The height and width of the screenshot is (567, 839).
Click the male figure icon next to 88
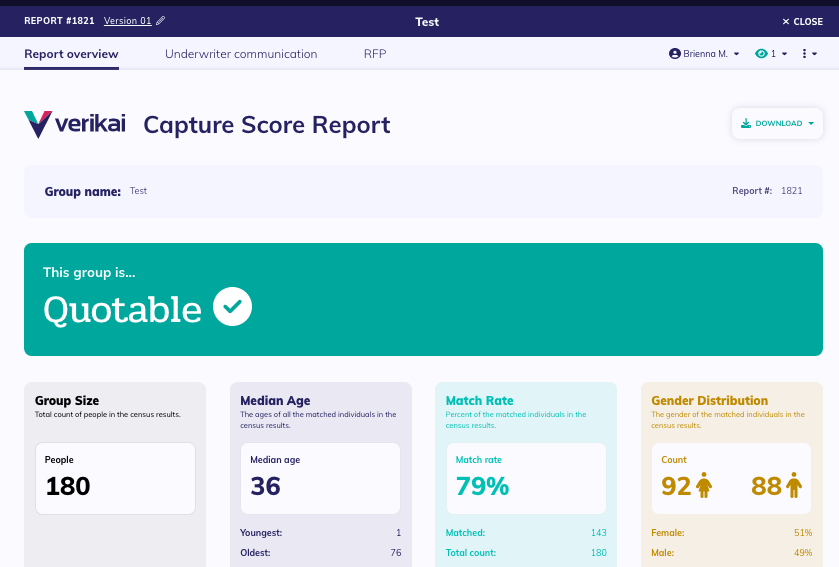point(794,485)
